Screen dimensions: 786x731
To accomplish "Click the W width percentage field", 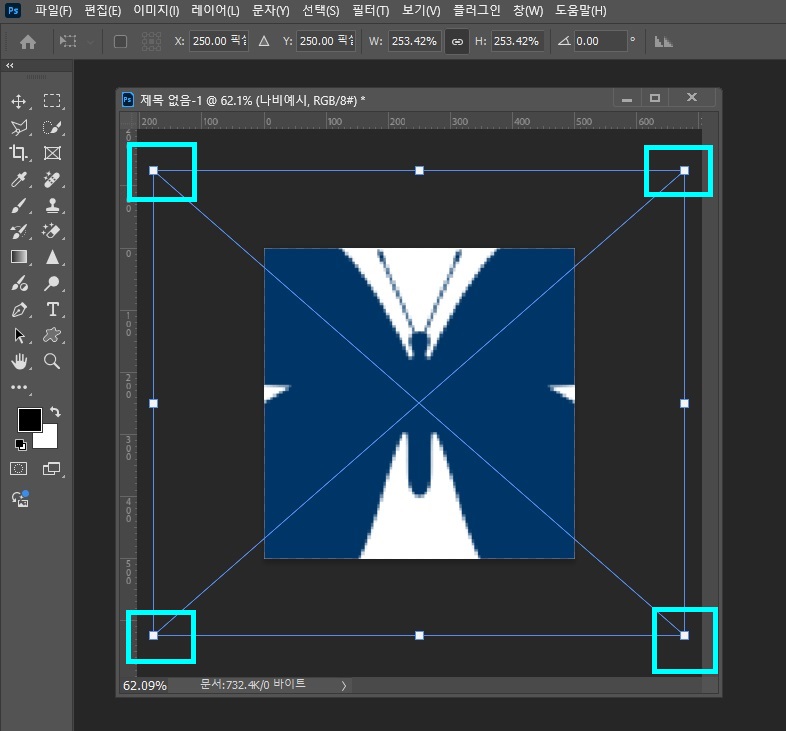I will [414, 41].
